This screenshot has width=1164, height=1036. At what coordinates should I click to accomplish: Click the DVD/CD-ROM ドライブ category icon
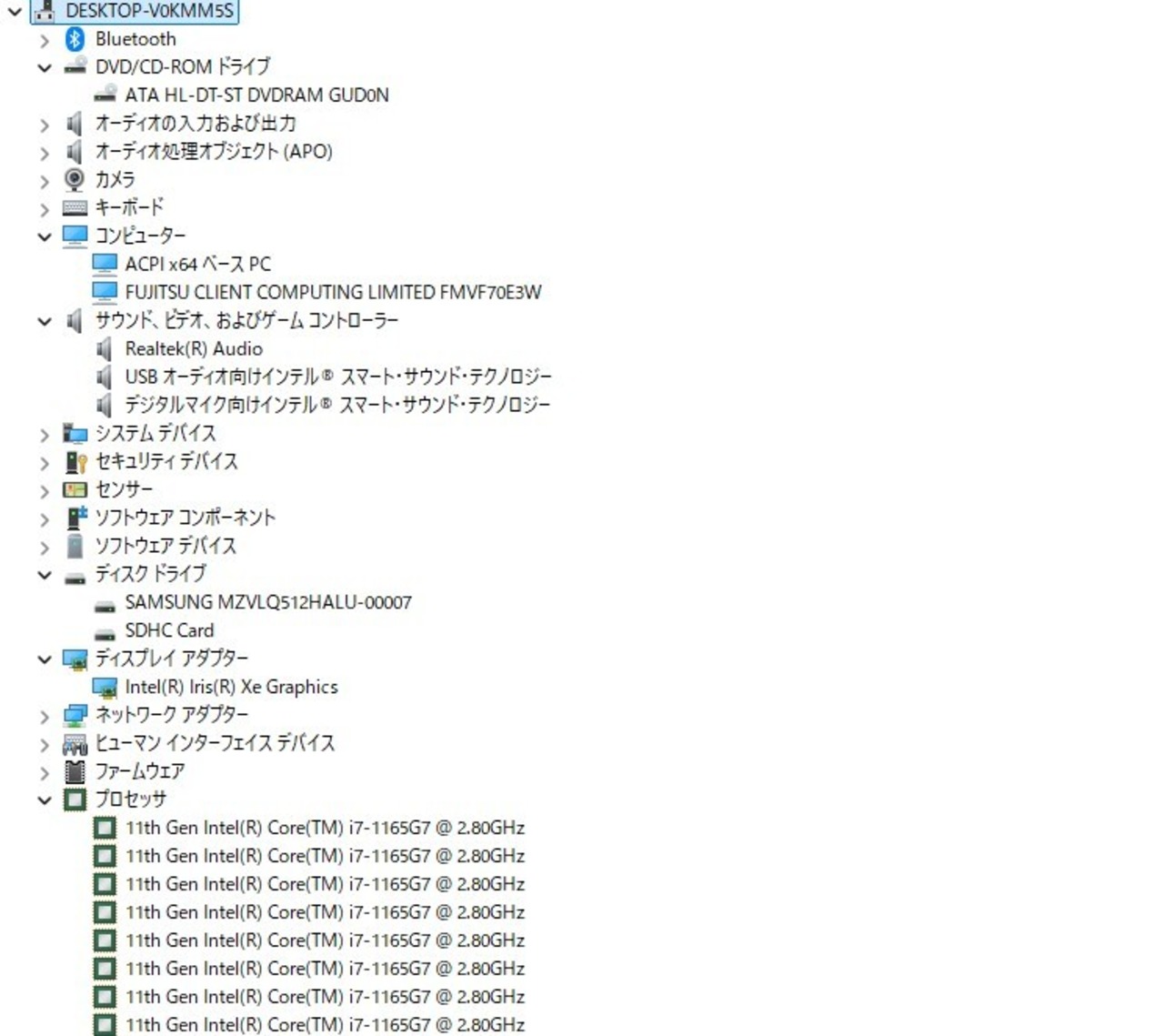click(x=75, y=66)
